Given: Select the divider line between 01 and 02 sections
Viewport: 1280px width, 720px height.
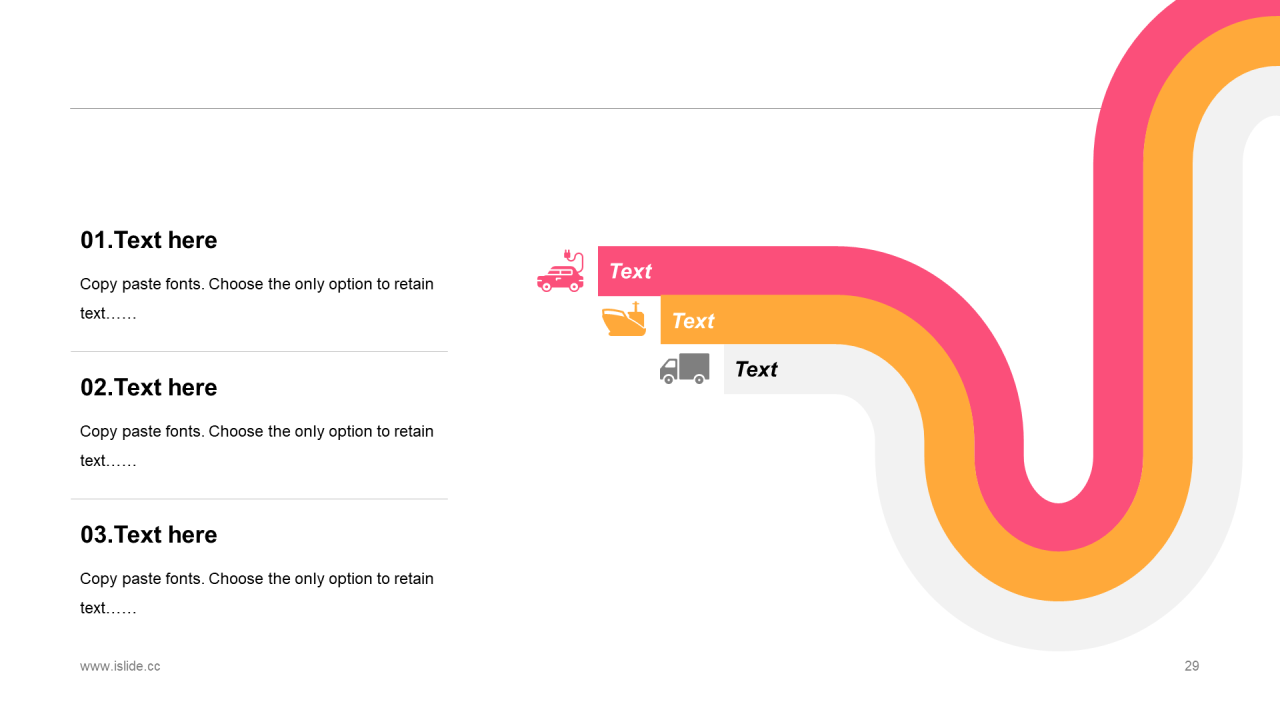Looking at the screenshot, I should pos(259,351).
